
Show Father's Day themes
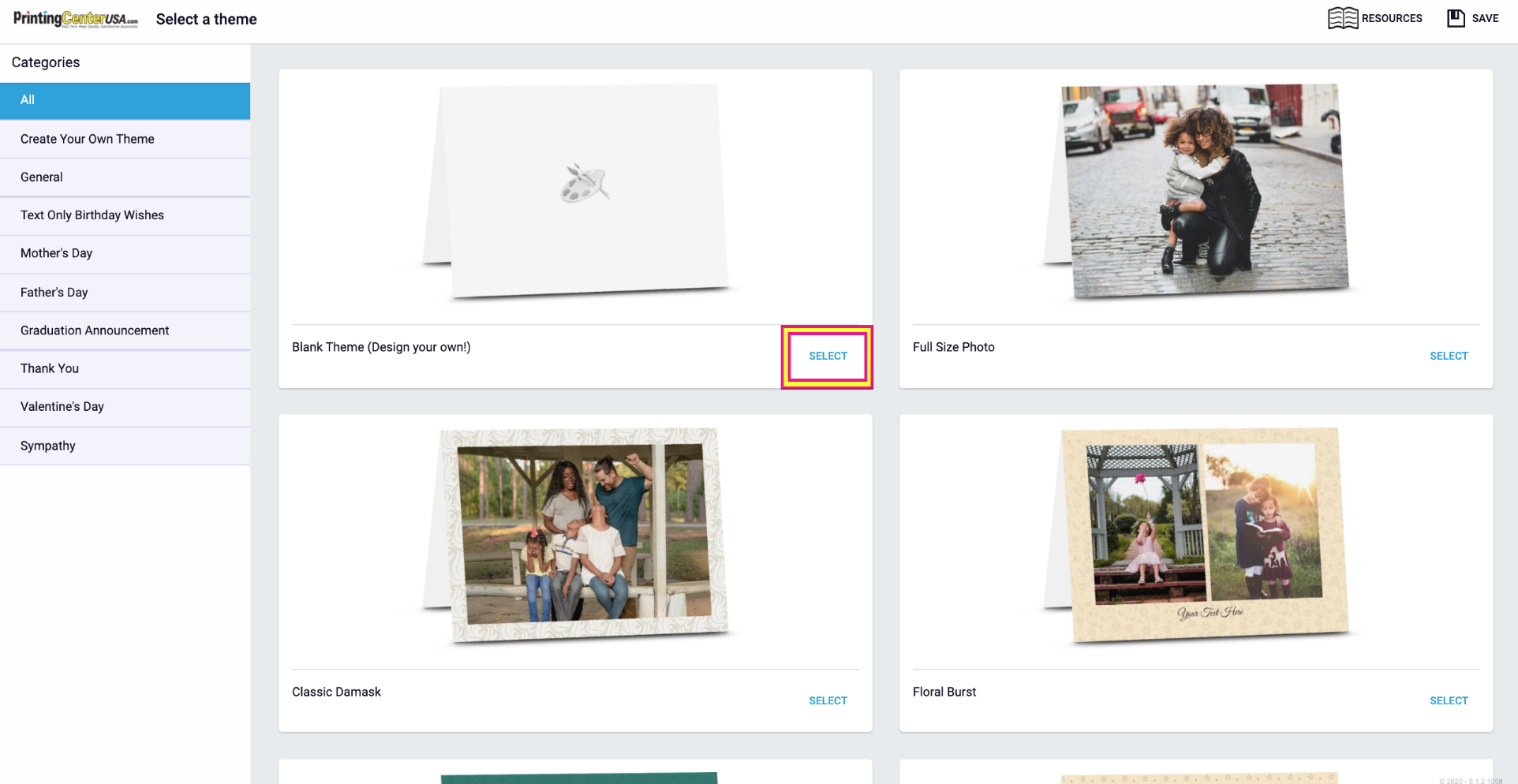point(125,293)
